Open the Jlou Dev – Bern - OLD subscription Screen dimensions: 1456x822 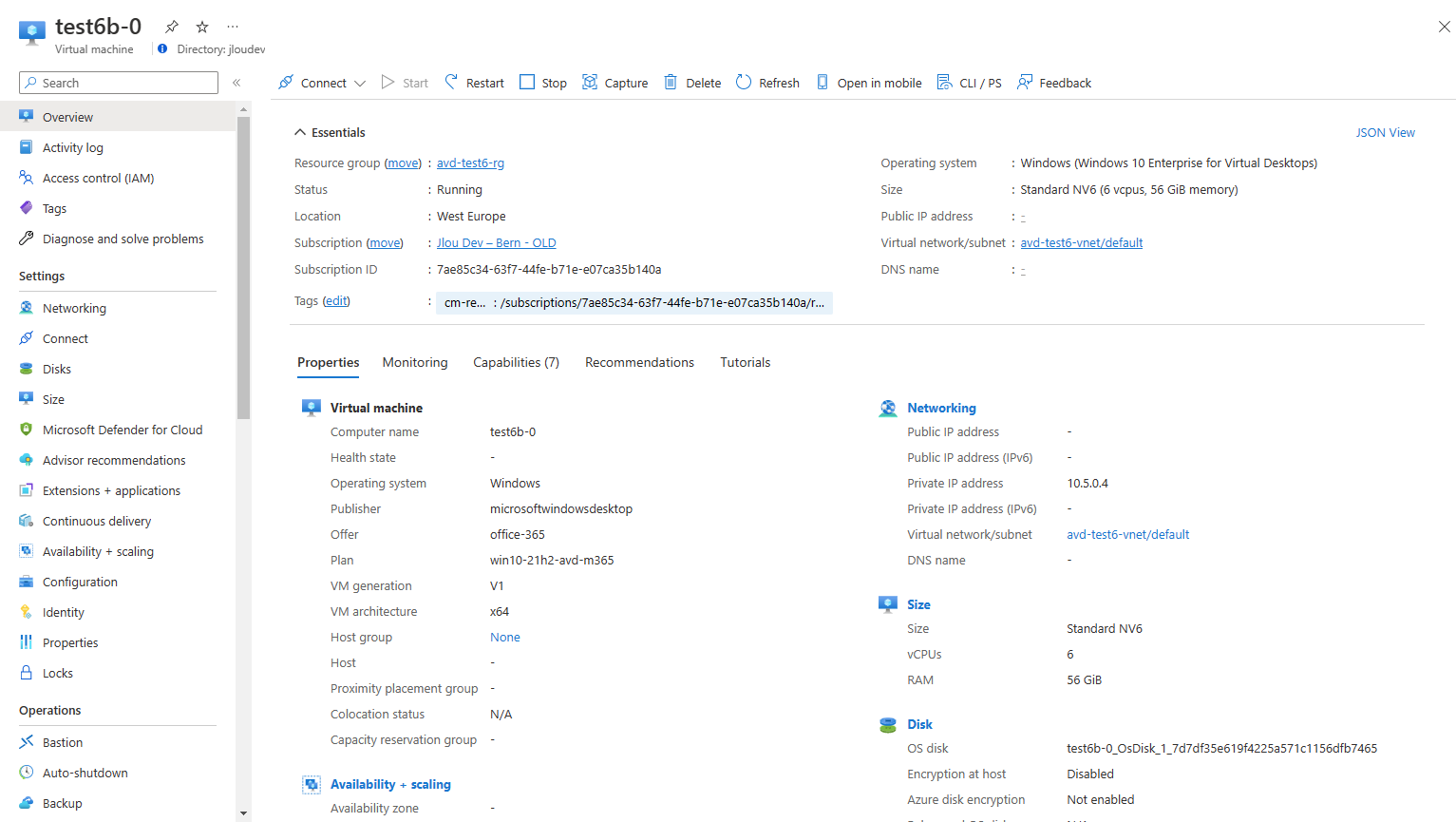(497, 242)
